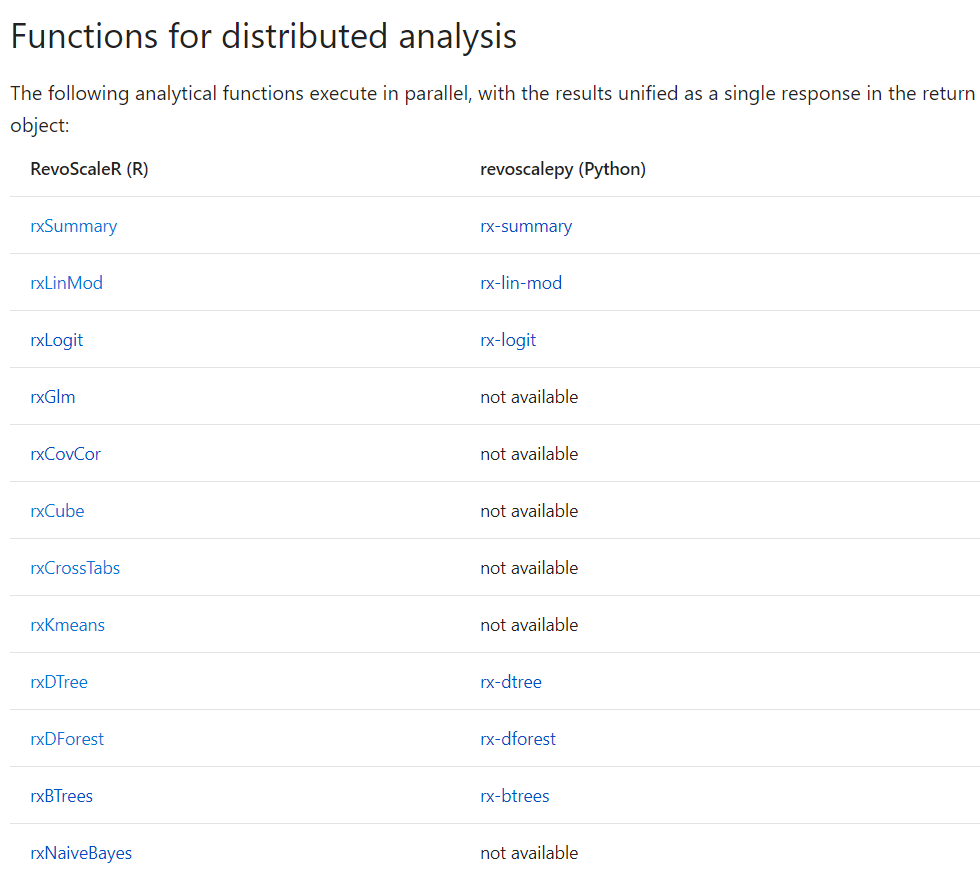Open the rx-dtree Python link
This screenshot has height=880, width=980.
click(511, 682)
